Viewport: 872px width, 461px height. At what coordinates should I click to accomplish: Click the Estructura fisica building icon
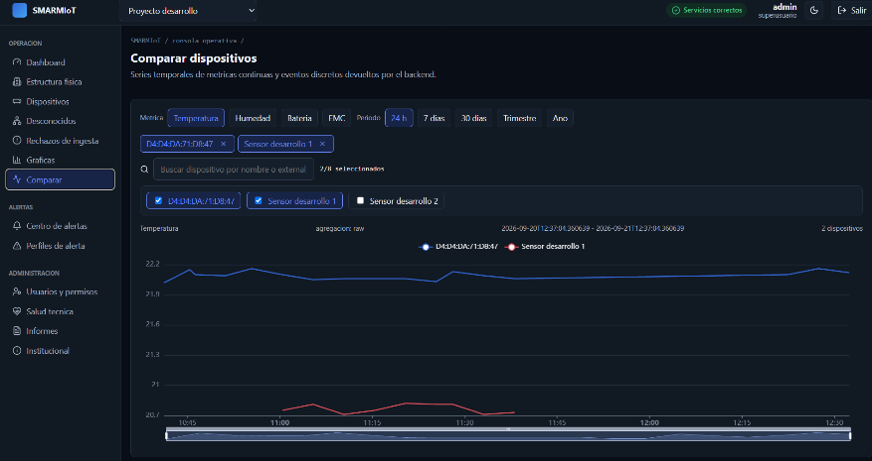point(17,82)
